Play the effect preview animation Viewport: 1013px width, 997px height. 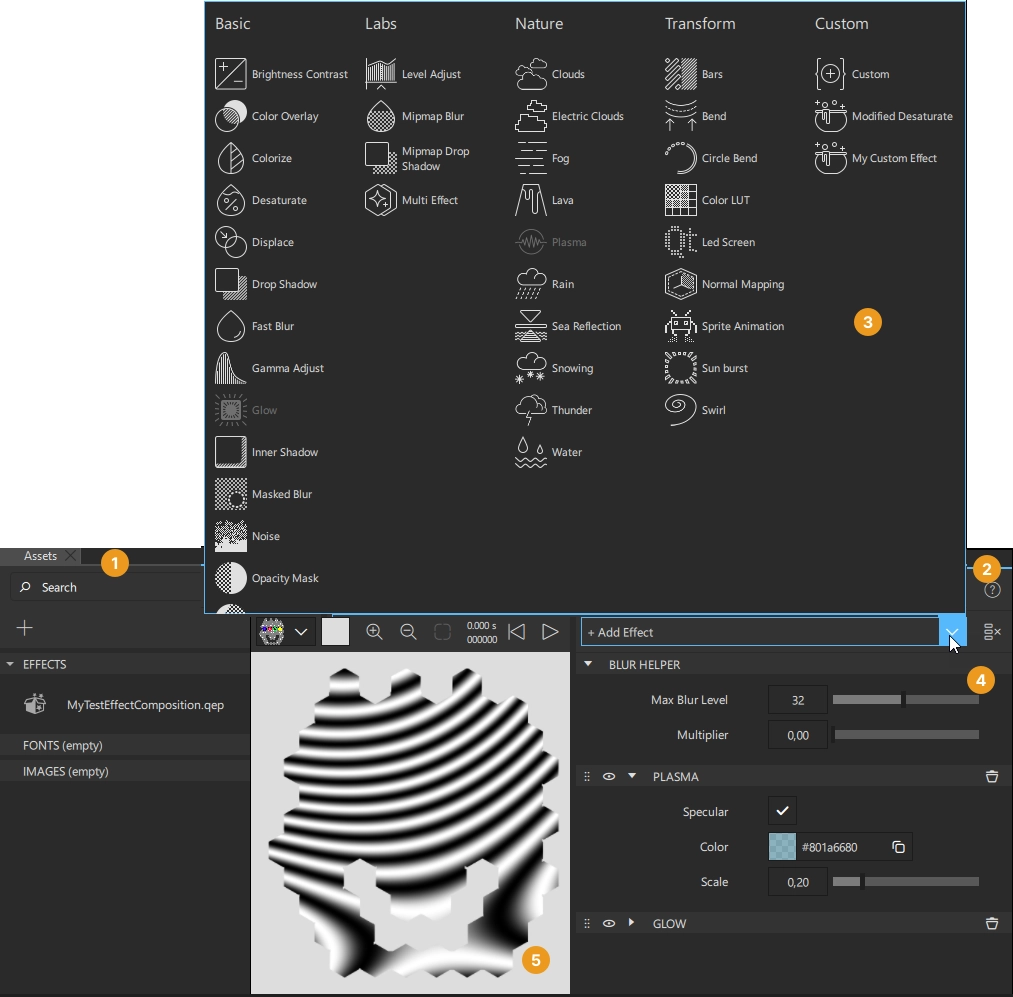549,631
